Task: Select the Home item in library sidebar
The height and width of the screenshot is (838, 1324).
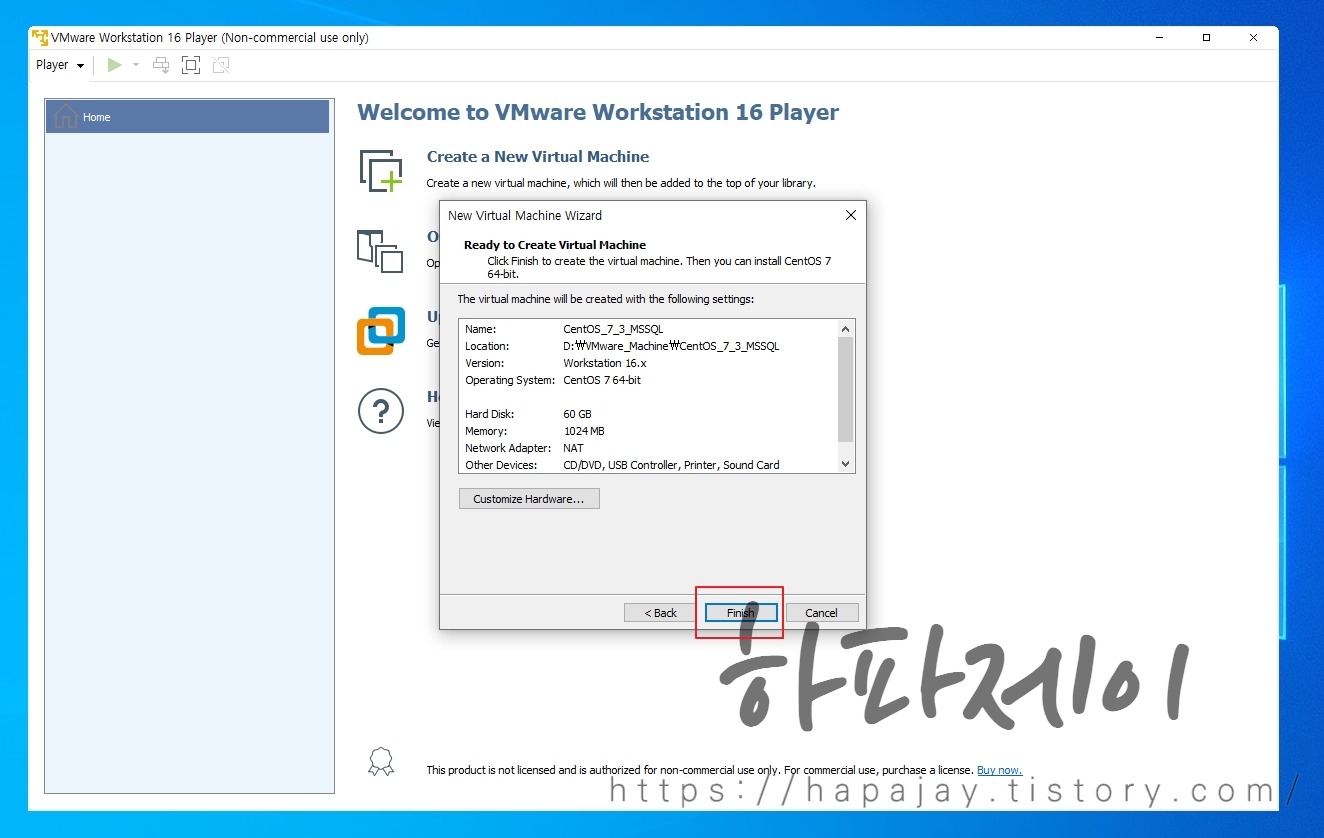Action: pos(187,117)
